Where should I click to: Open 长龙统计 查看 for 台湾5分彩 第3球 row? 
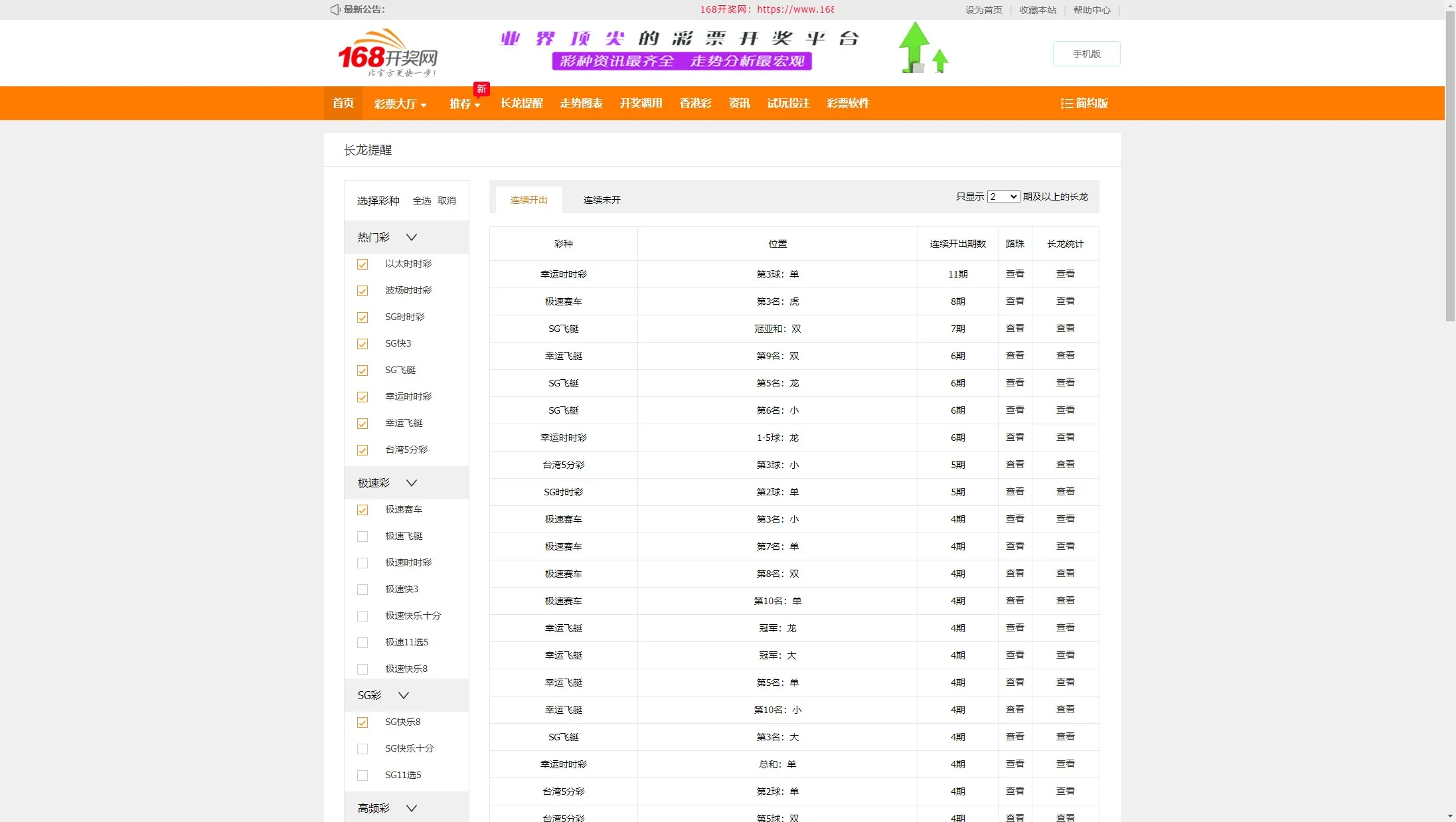tap(1064, 465)
